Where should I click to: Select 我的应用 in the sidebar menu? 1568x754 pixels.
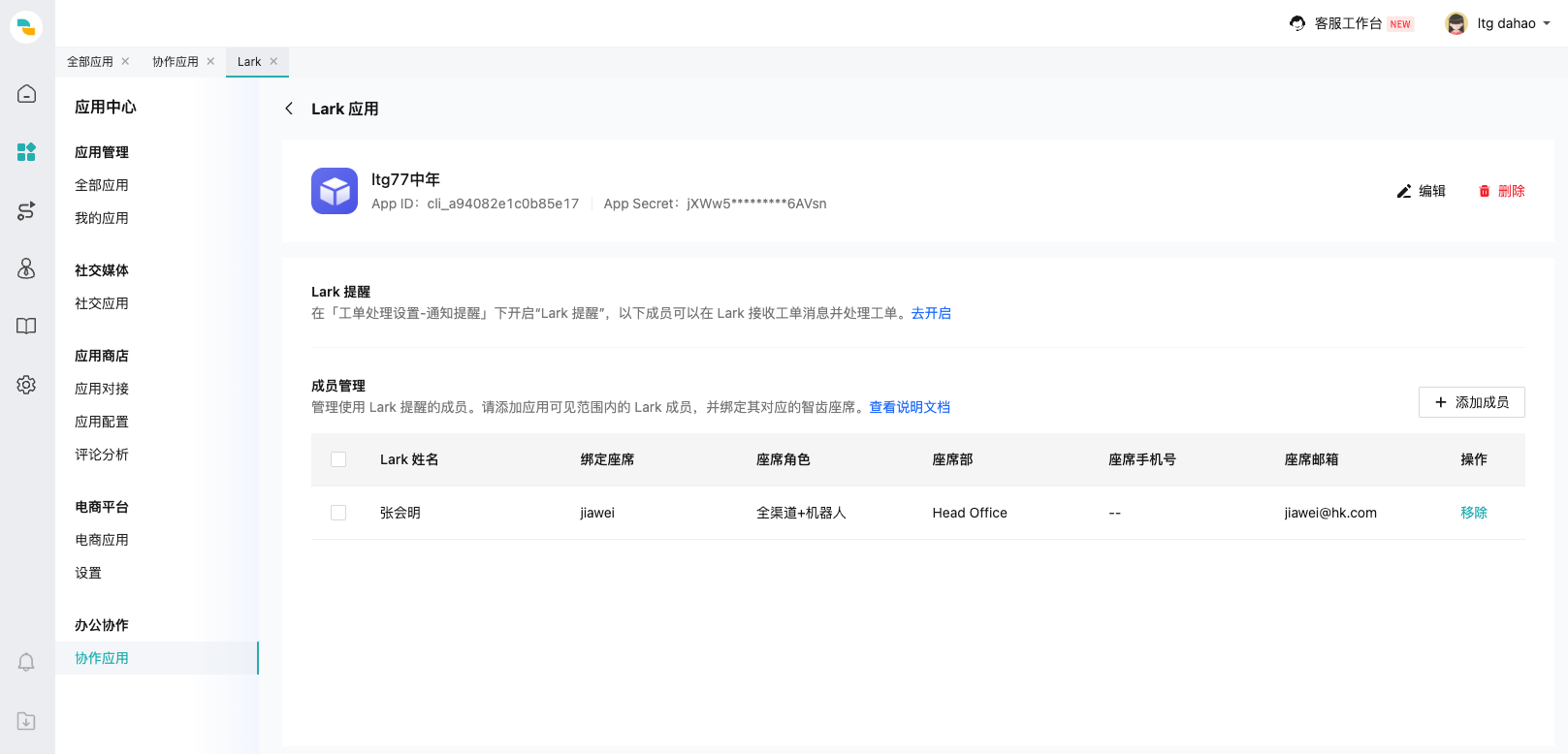coord(102,218)
